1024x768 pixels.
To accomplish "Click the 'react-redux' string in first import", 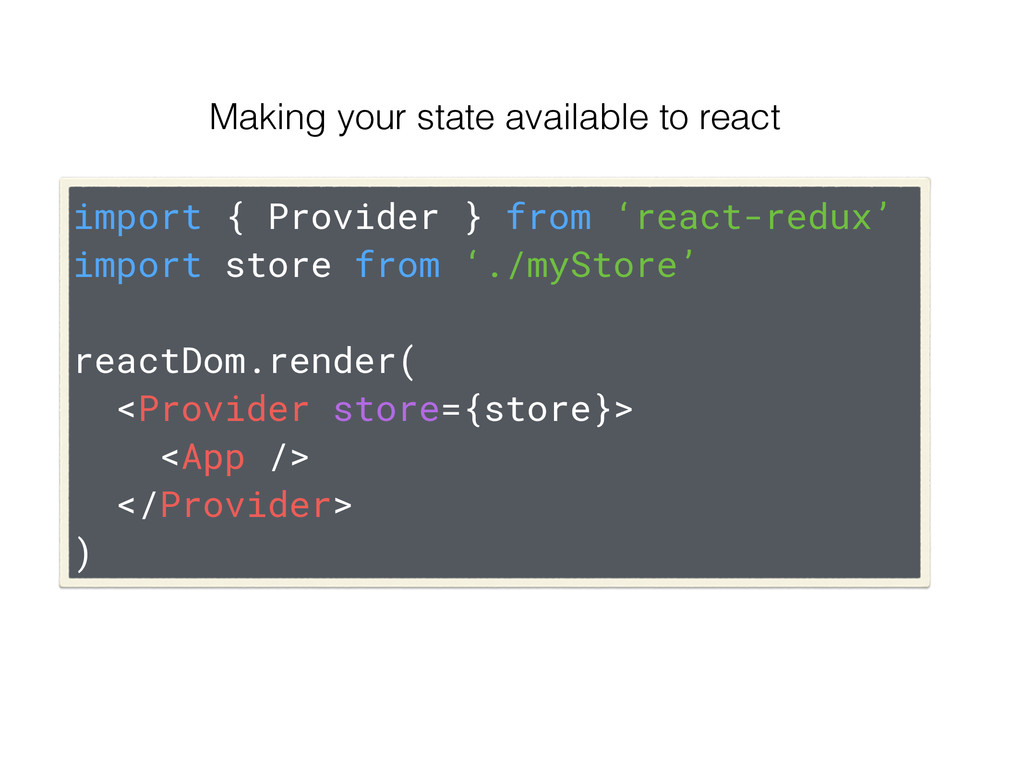I will (752, 217).
